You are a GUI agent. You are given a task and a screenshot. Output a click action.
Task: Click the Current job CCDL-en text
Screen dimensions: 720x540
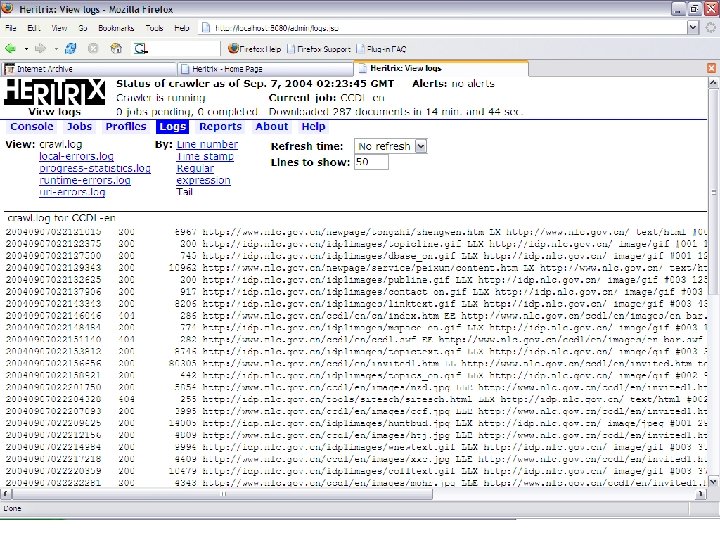326,98
